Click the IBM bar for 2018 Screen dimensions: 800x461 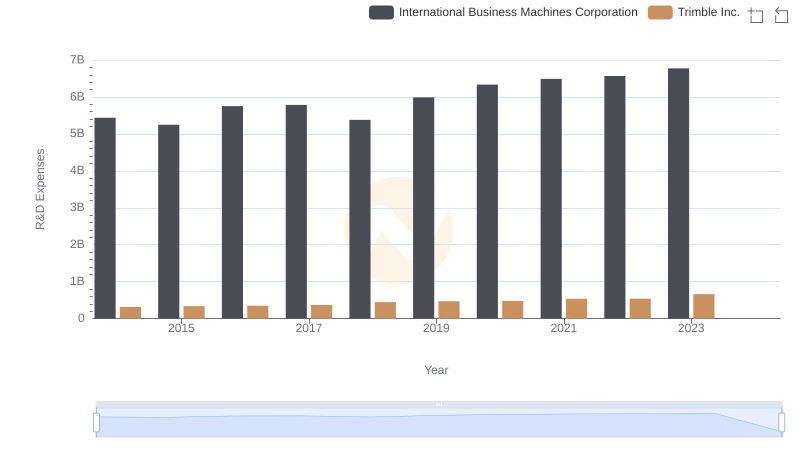[360, 219]
